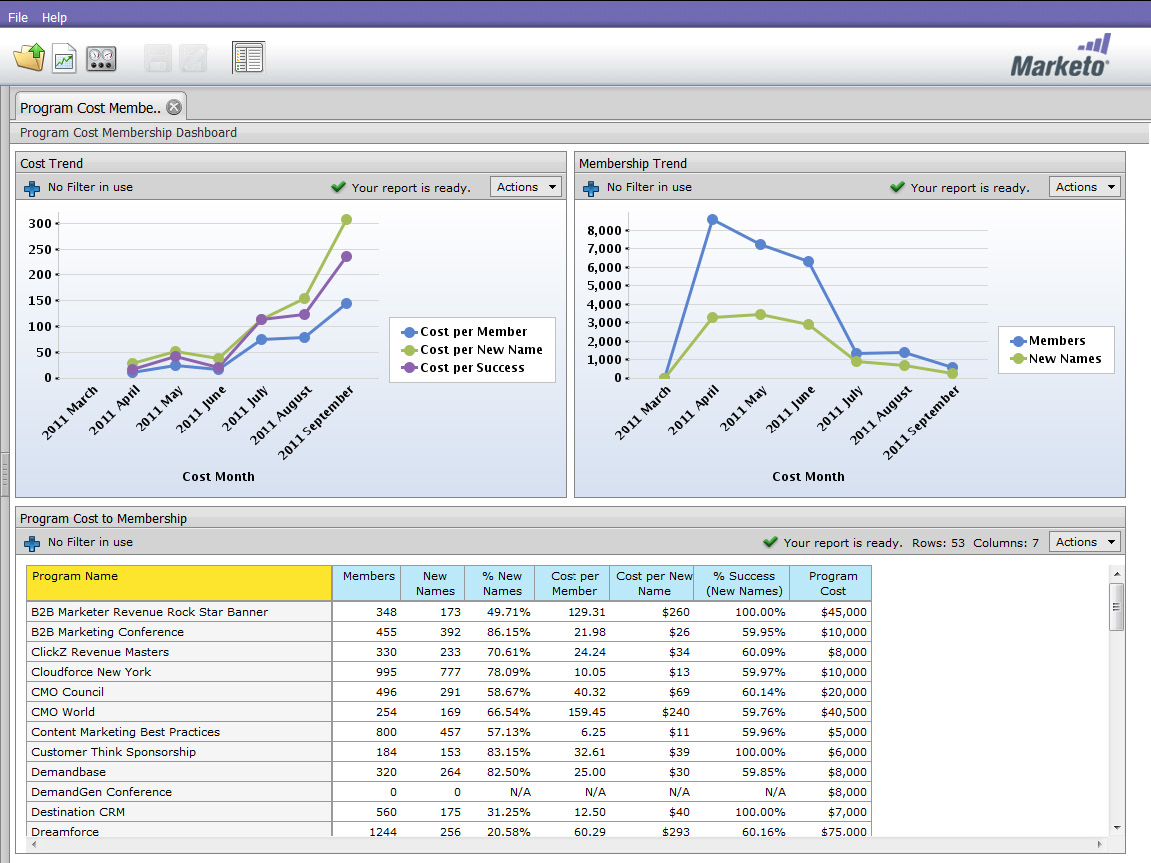The height and width of the screenshot is (863, 1151).
Task: Click the Membership Trend panel title
Action: (633, 164)
